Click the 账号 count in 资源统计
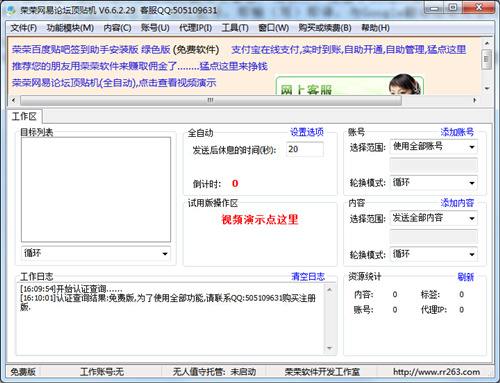 [394, 310]
